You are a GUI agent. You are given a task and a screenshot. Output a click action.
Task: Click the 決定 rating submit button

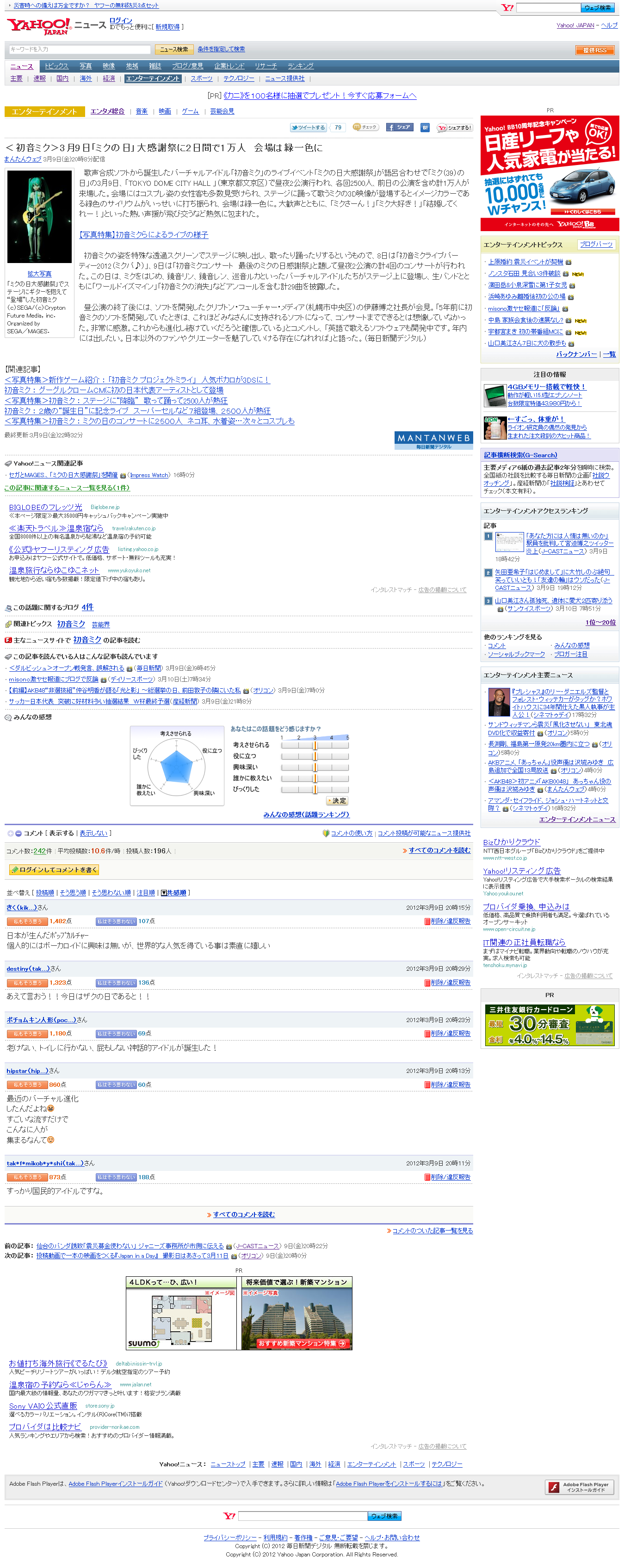(x=337, y=801)
